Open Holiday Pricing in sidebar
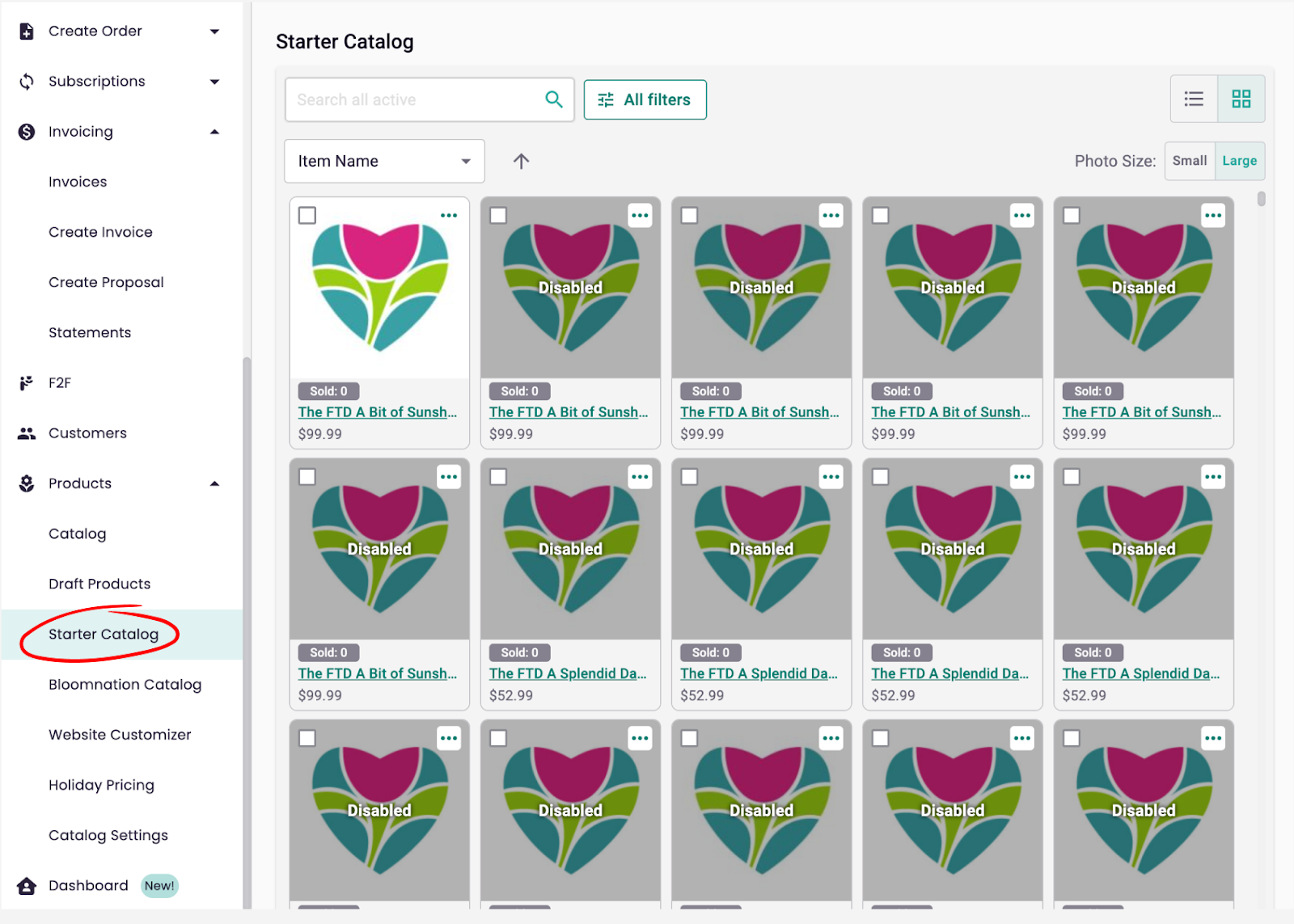Image resolution: width=1294 pixels, height=924 pixels. tap(101, 785)
